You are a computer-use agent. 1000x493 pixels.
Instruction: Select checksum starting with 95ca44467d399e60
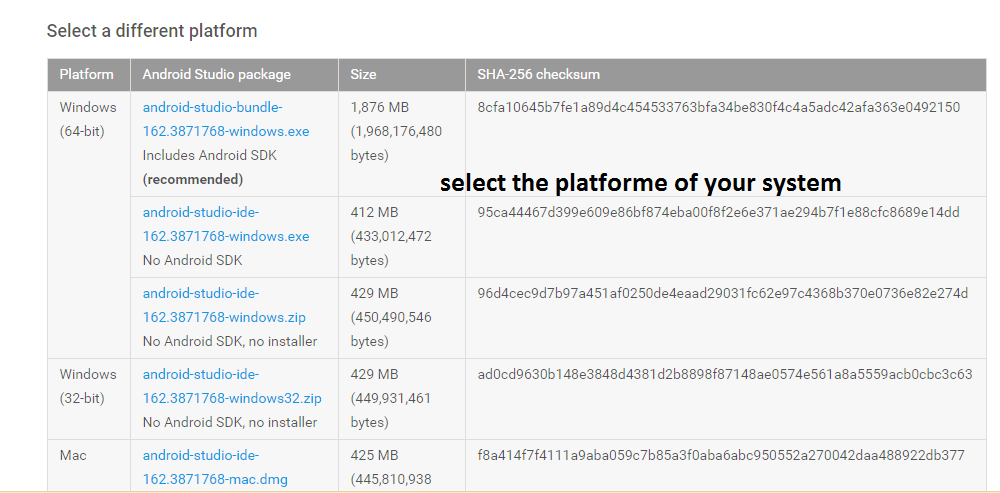coord(718,212)
